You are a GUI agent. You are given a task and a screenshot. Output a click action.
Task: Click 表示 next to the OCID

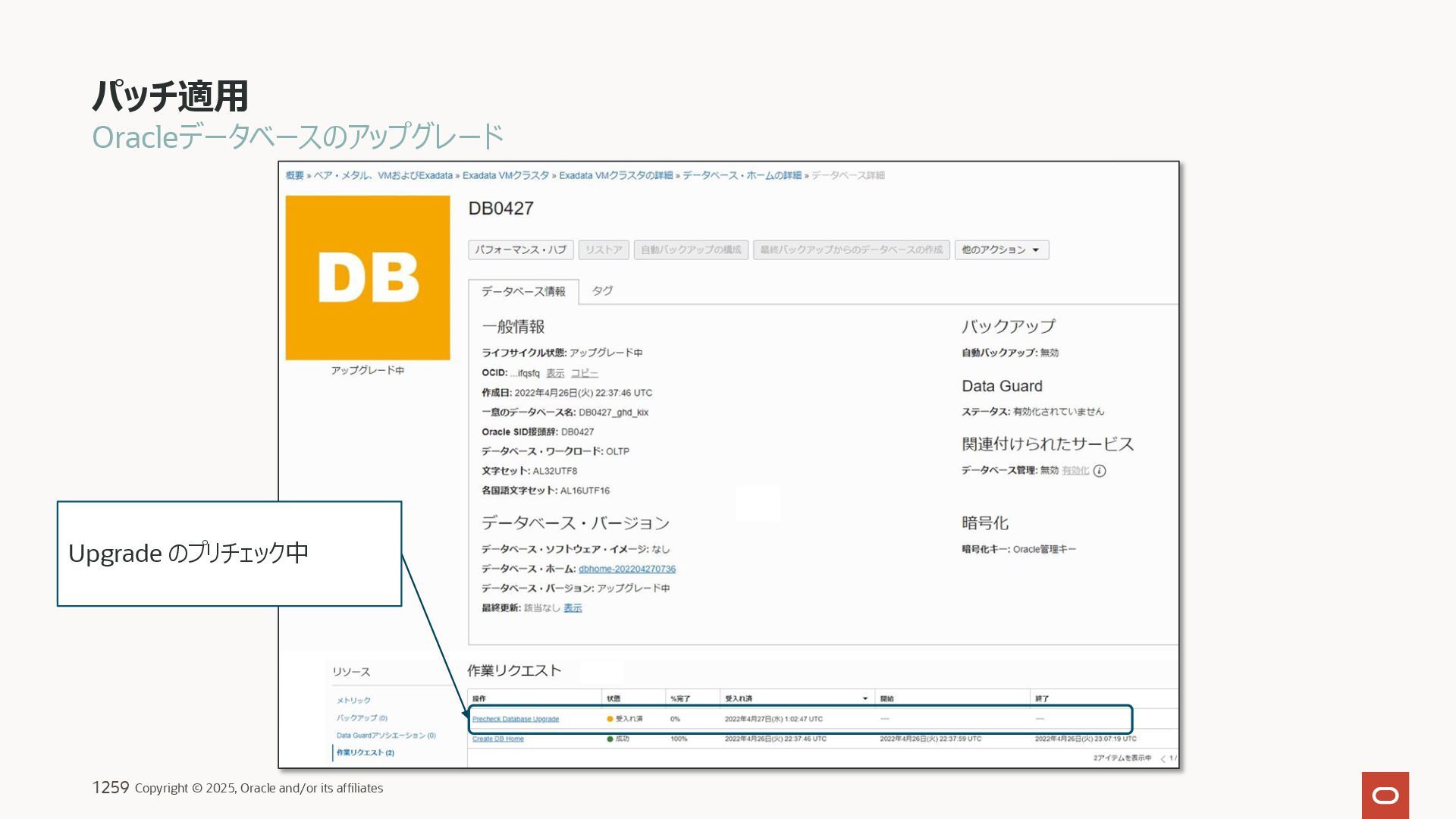click(555, 373)
